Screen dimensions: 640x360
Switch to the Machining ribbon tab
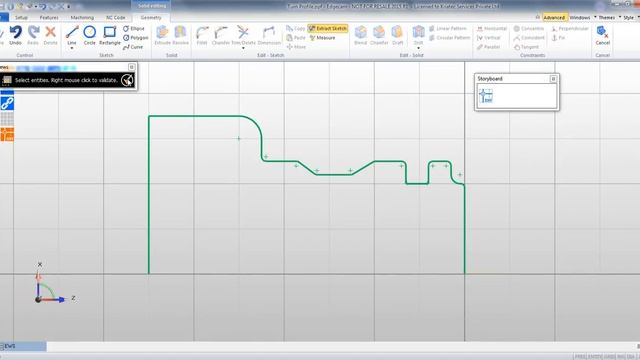pyautogui.click(x=82, y=18)
